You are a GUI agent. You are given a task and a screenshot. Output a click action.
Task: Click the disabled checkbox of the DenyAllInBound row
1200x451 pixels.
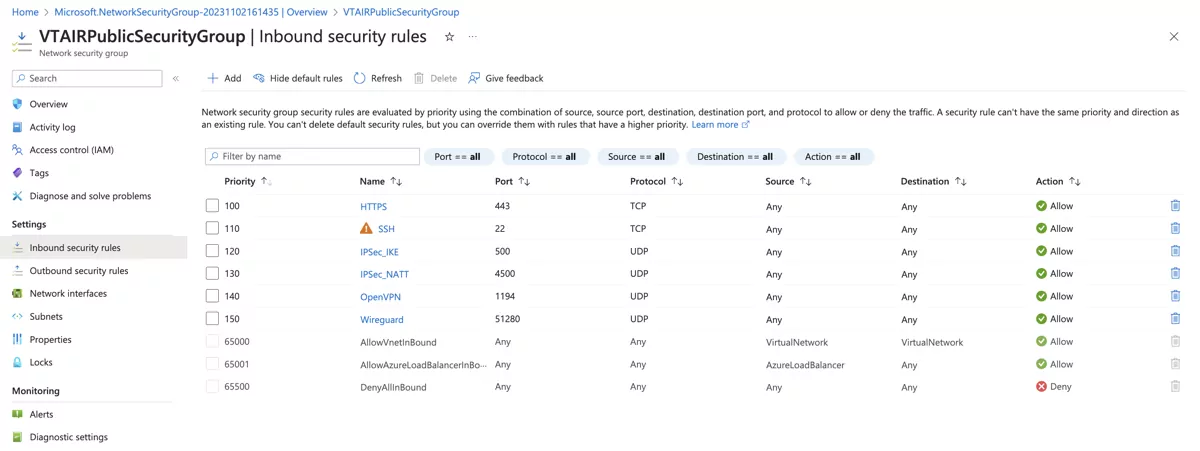pos(212,386)
